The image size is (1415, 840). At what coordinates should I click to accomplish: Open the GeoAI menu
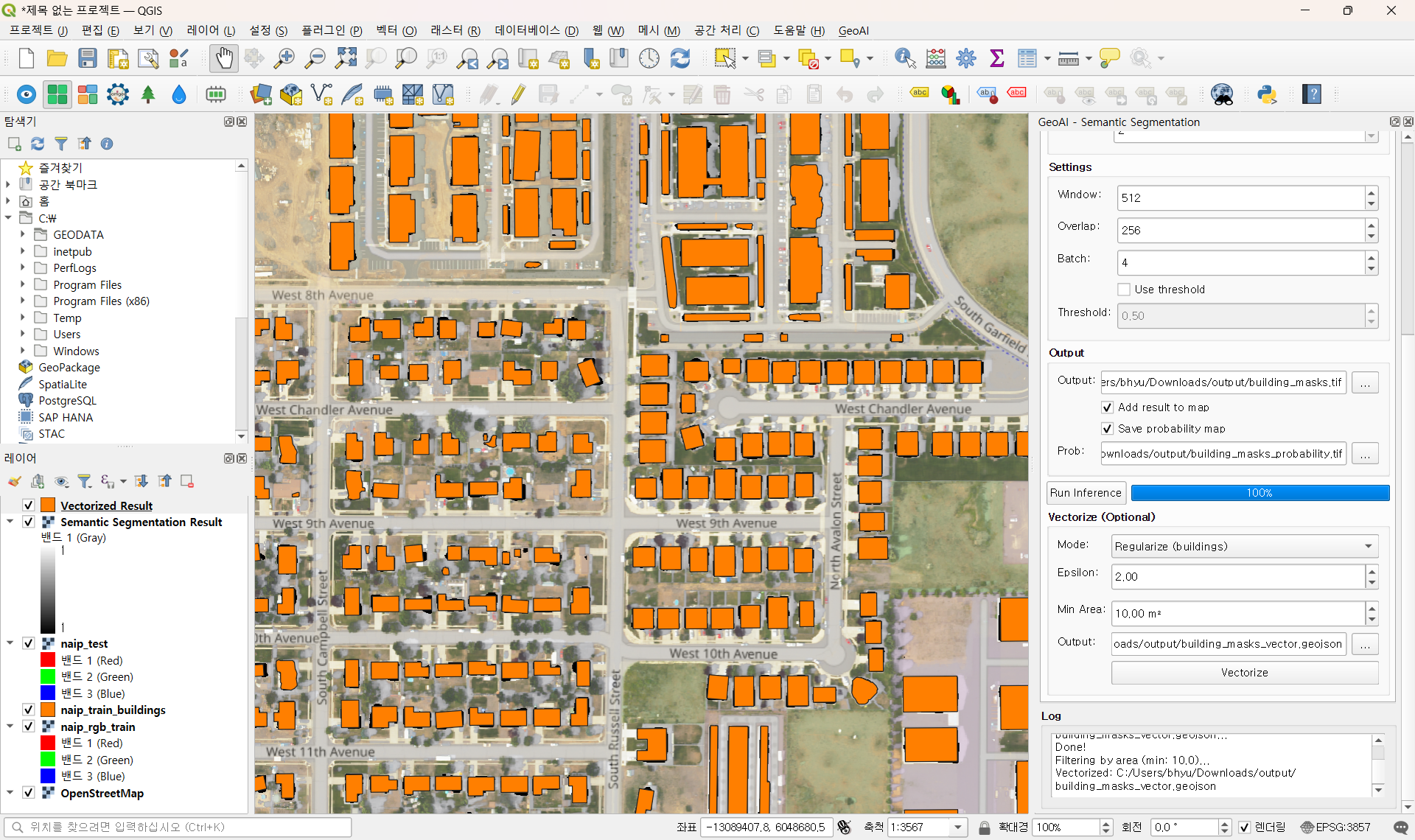(x=853, y=30)
